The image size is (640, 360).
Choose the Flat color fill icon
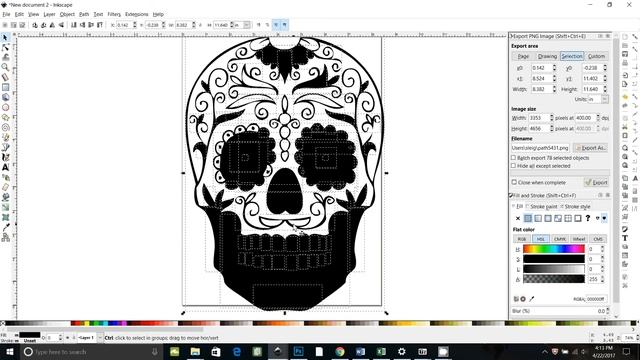[x=528, y=218]
